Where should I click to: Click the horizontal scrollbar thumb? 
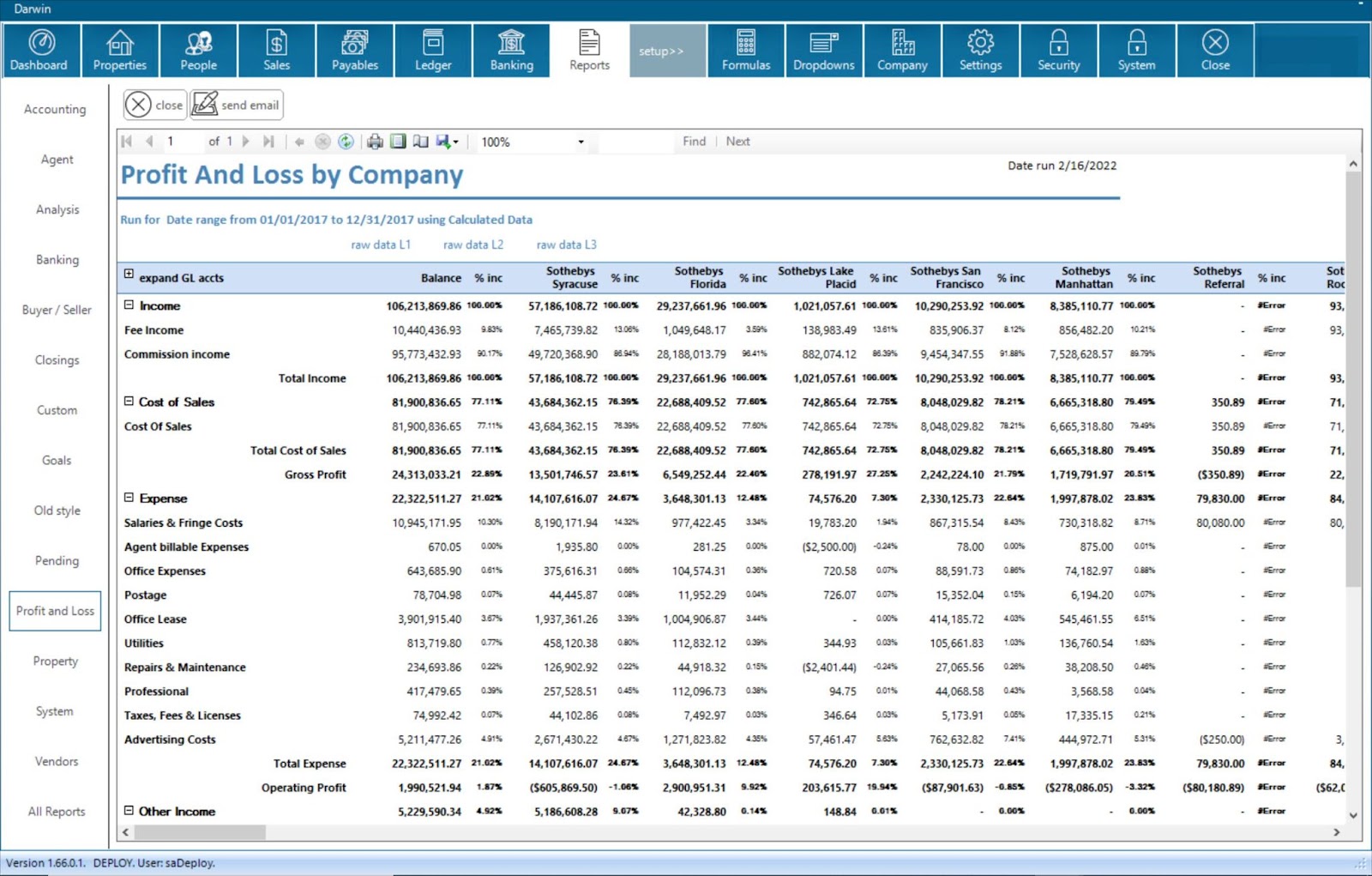[x=200, y=832]
